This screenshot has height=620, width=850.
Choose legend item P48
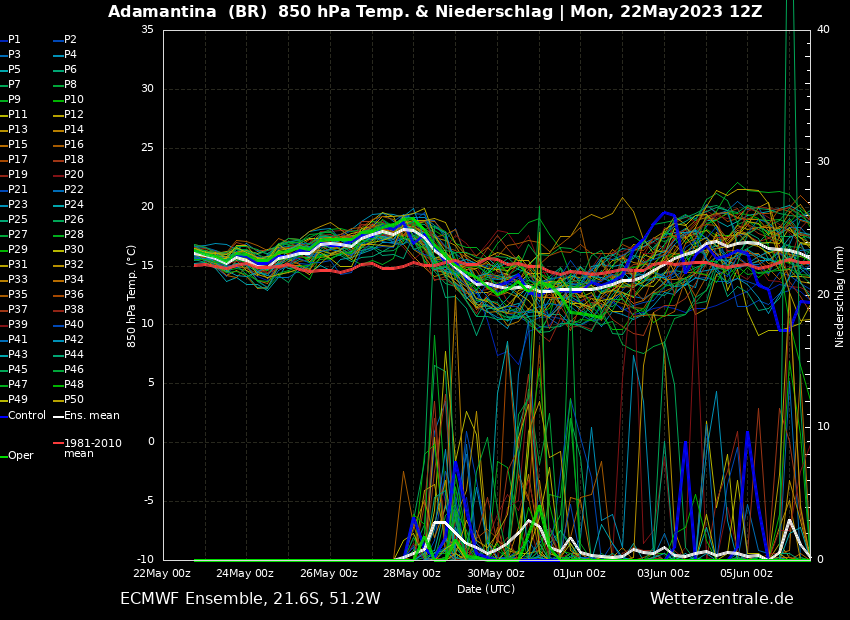coord(68,384)
